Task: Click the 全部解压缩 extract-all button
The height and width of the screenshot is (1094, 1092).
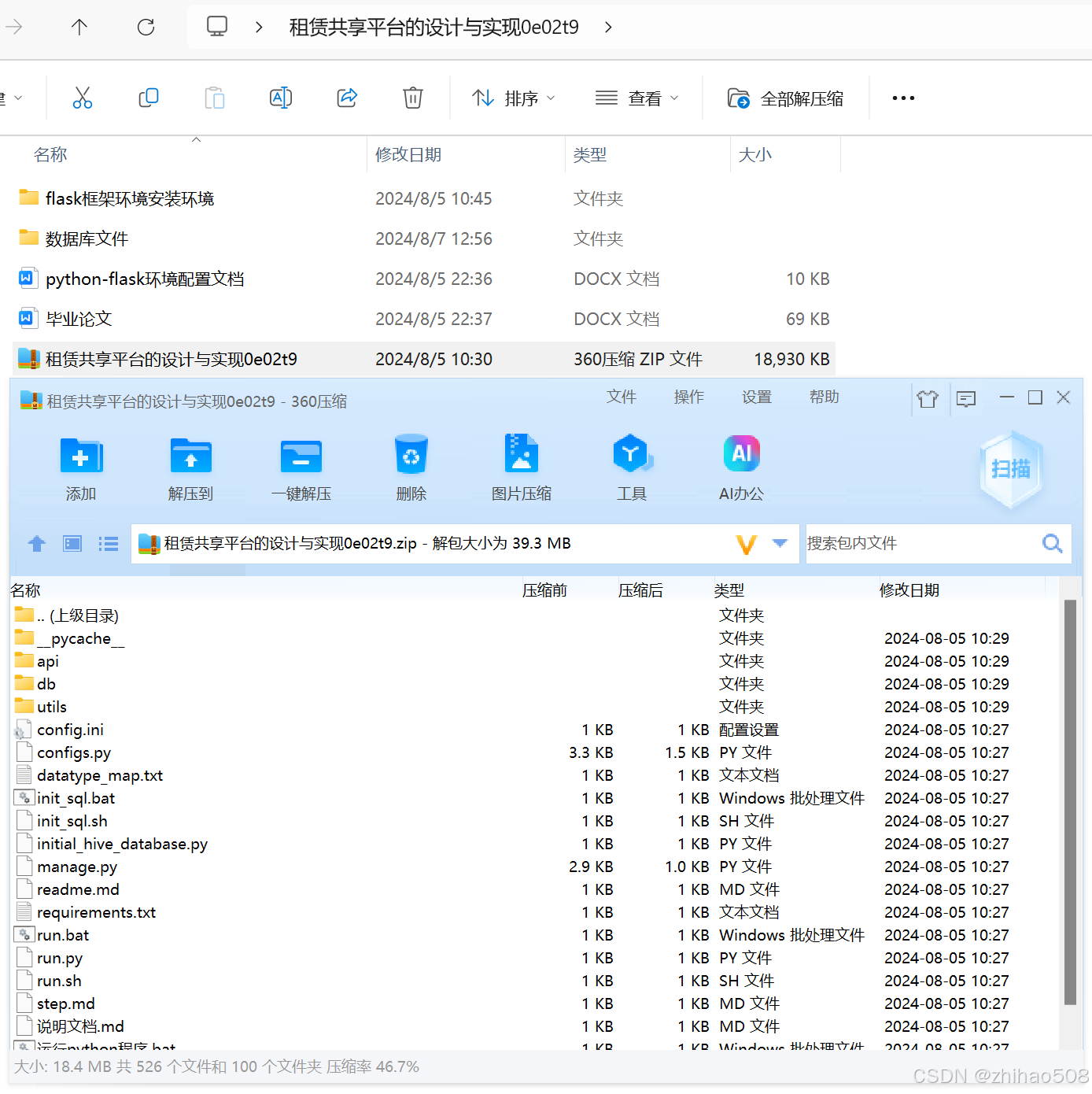Action: (785, 98)
